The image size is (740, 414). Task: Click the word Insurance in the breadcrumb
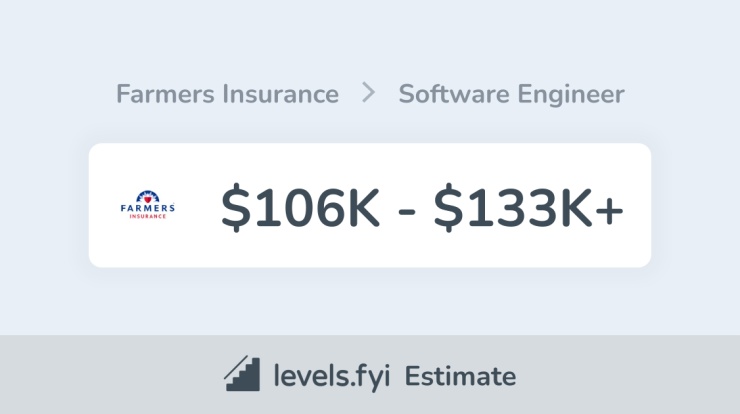click(x=280, y=93)
